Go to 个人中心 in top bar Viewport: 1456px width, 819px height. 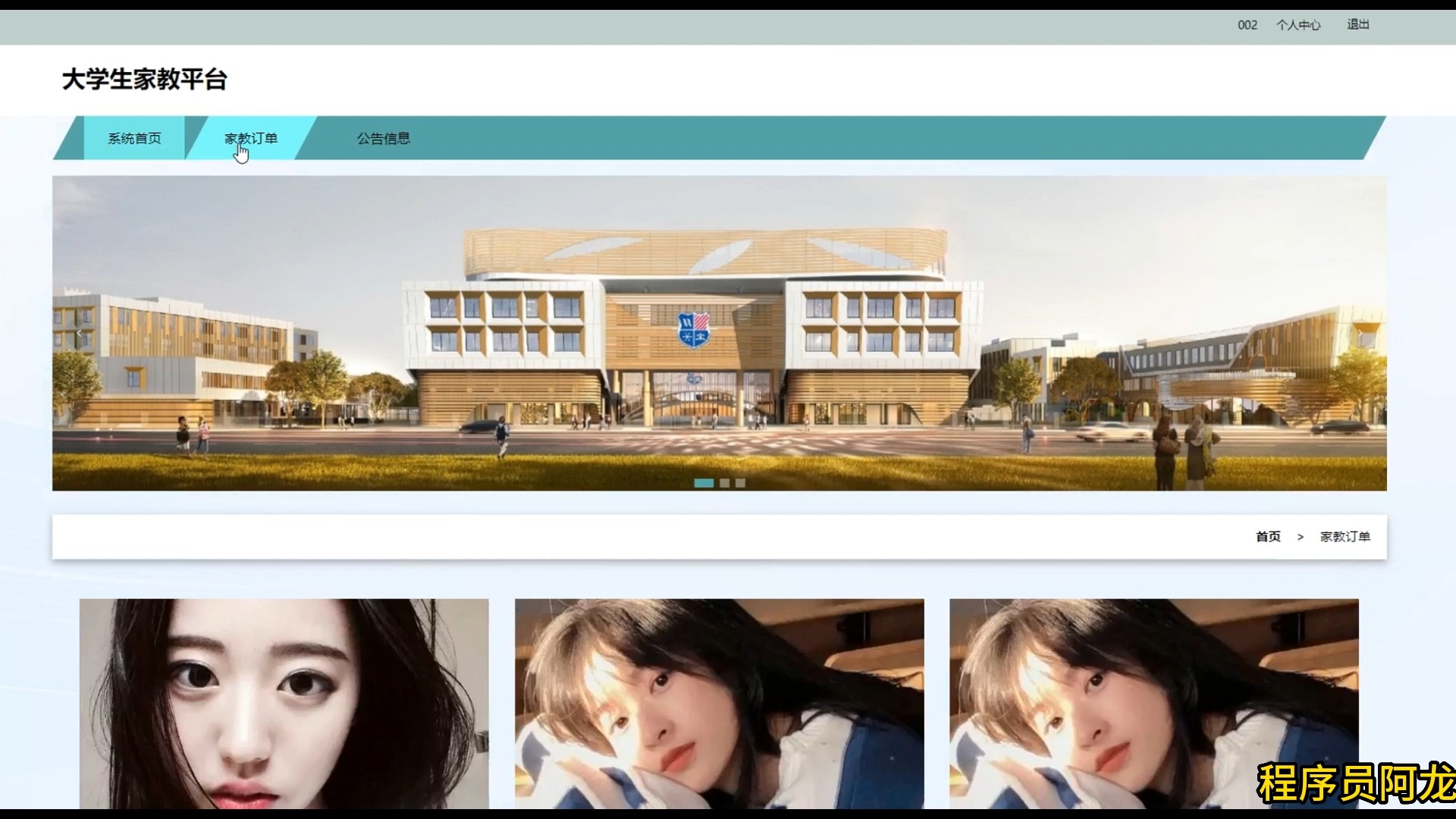pyautogui.click(x=1298, y=25)
